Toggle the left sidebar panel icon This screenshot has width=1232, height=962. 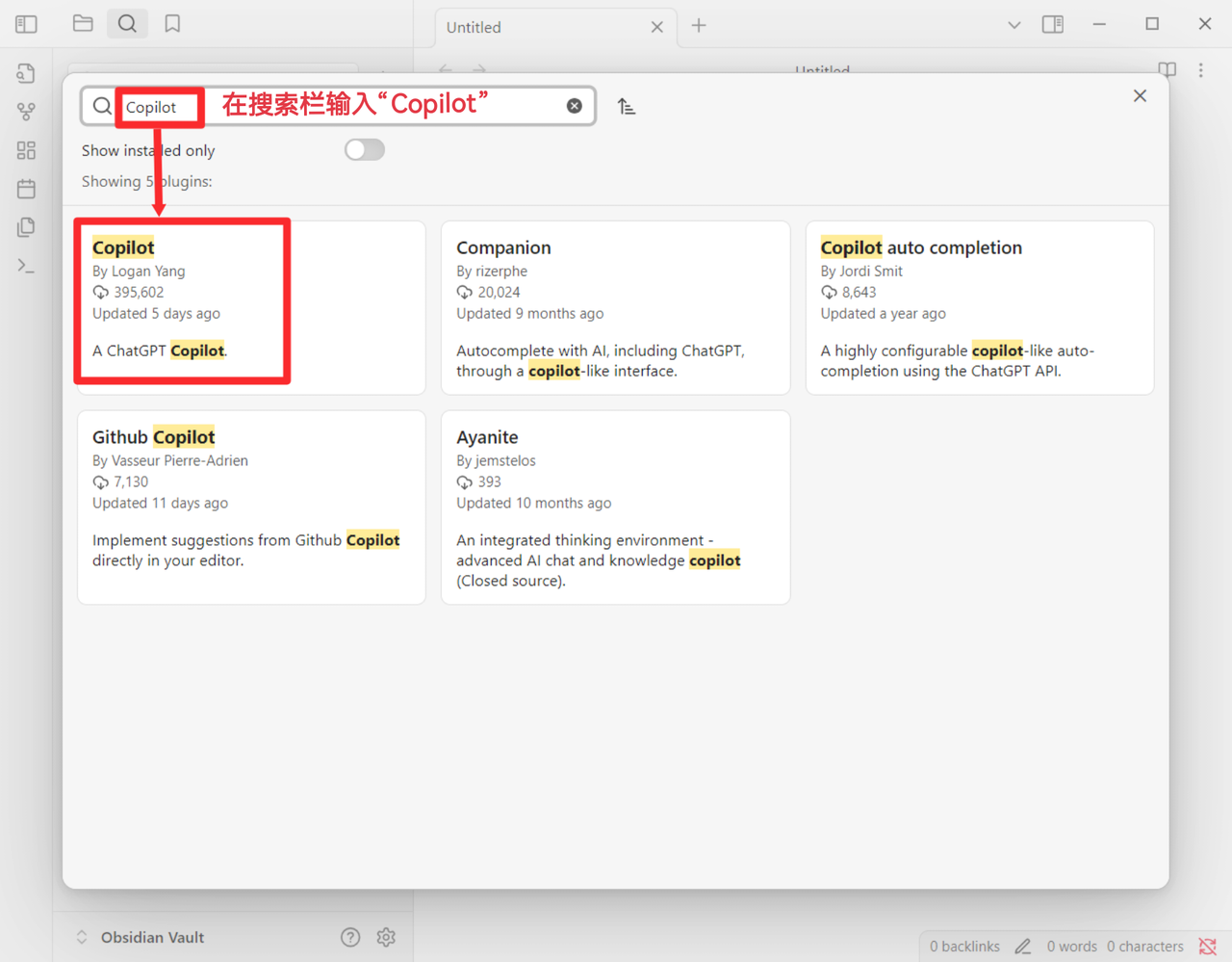point(26,24)
